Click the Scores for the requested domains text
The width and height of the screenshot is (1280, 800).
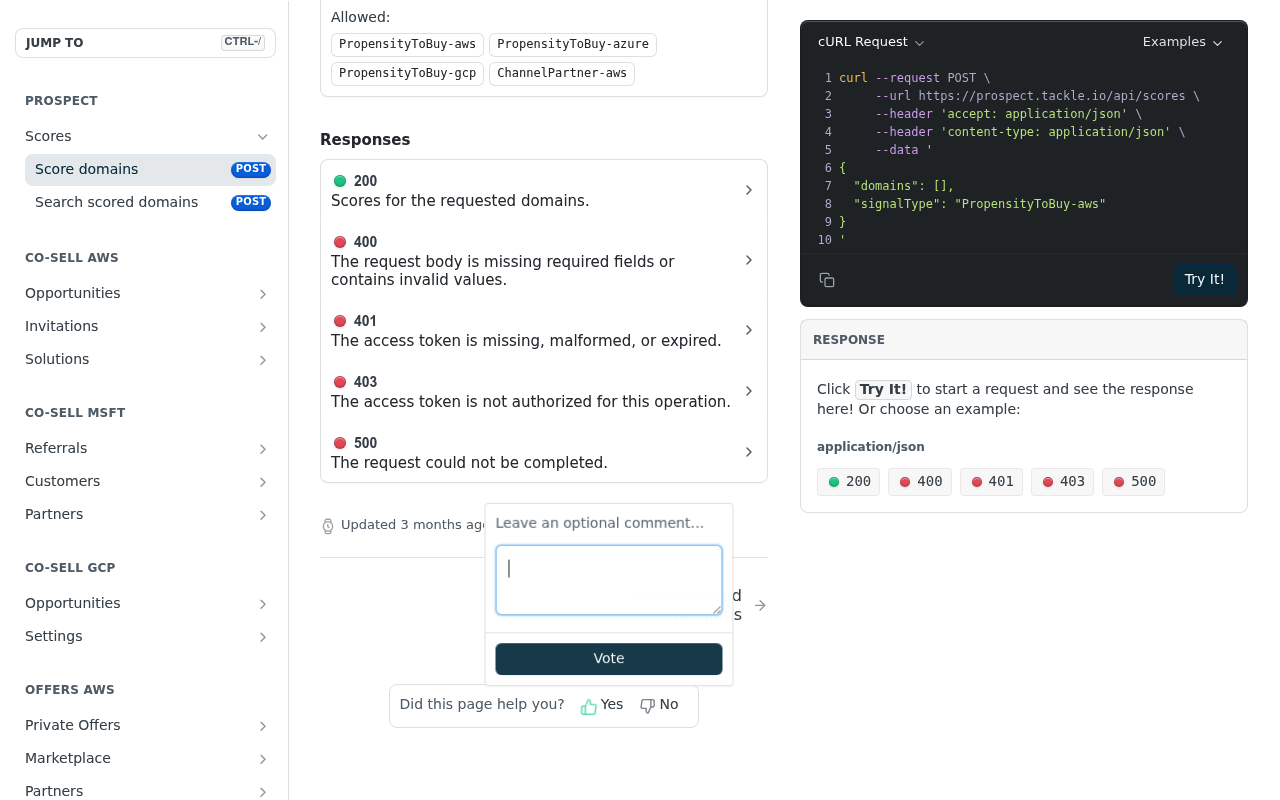460,201
